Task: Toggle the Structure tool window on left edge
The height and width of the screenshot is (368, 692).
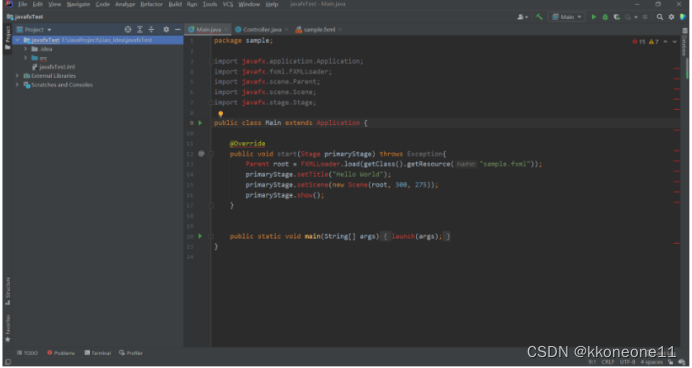Action: (8, 291)
